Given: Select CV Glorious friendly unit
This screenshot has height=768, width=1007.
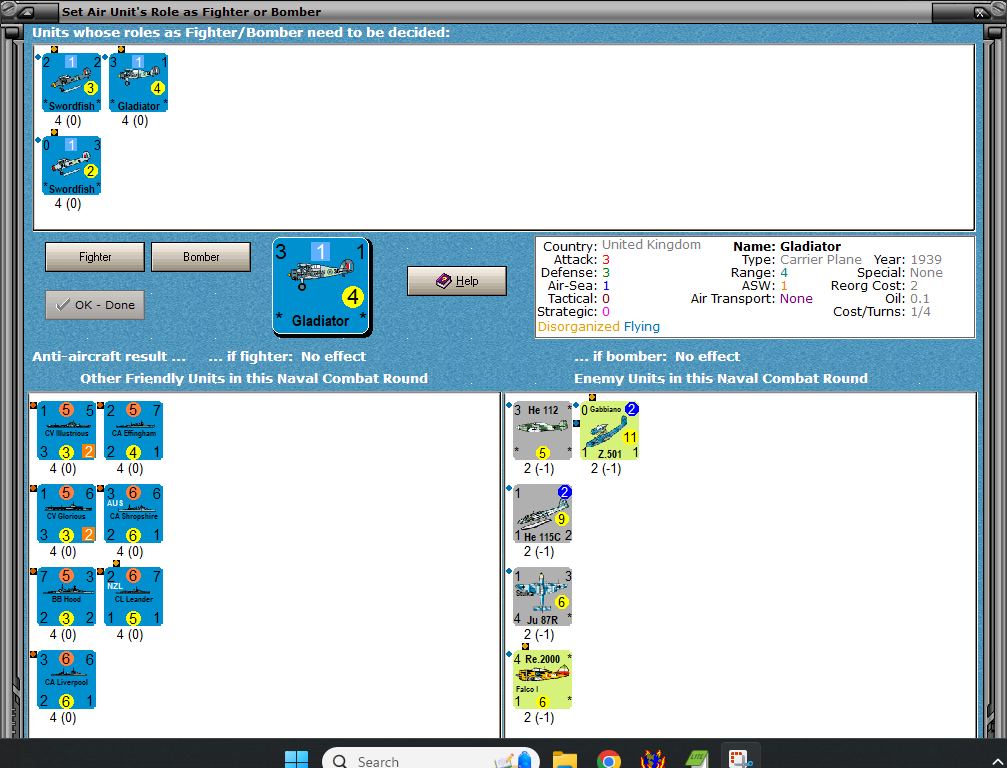Looking at the screenshot, I should click(x=66, y=514).
